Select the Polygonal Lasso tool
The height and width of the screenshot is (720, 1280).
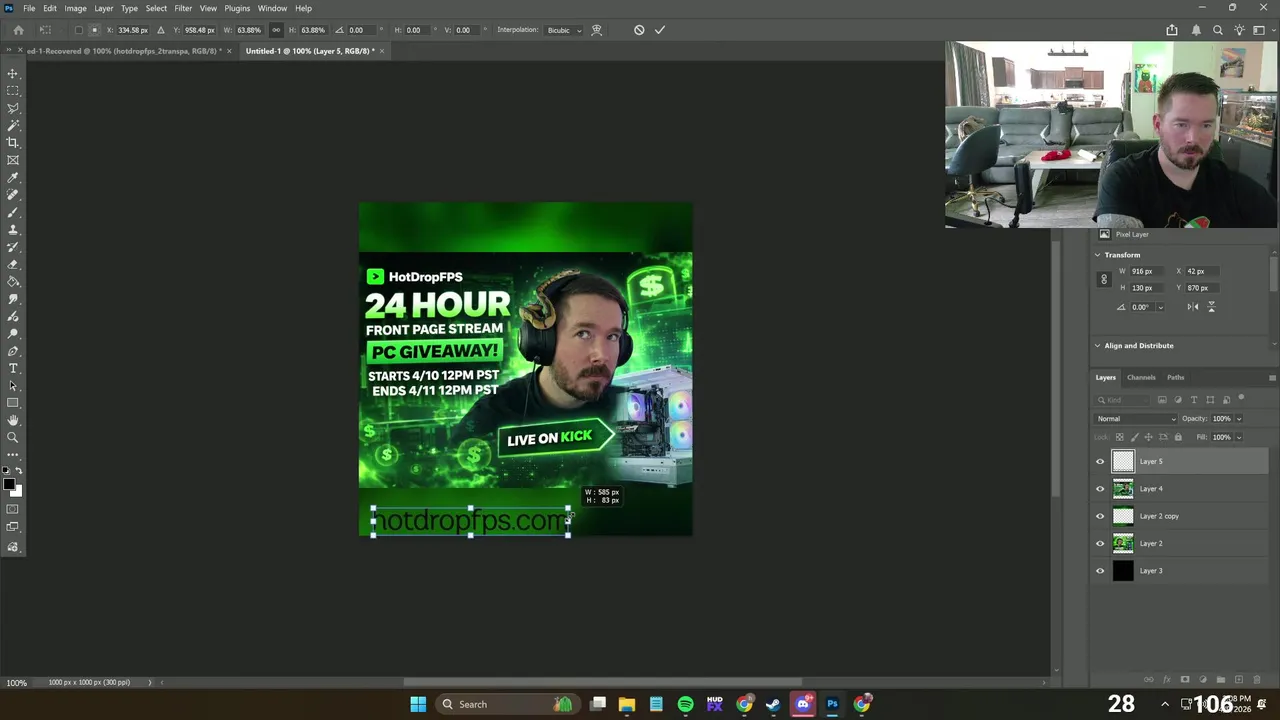(x=13, y=108)
